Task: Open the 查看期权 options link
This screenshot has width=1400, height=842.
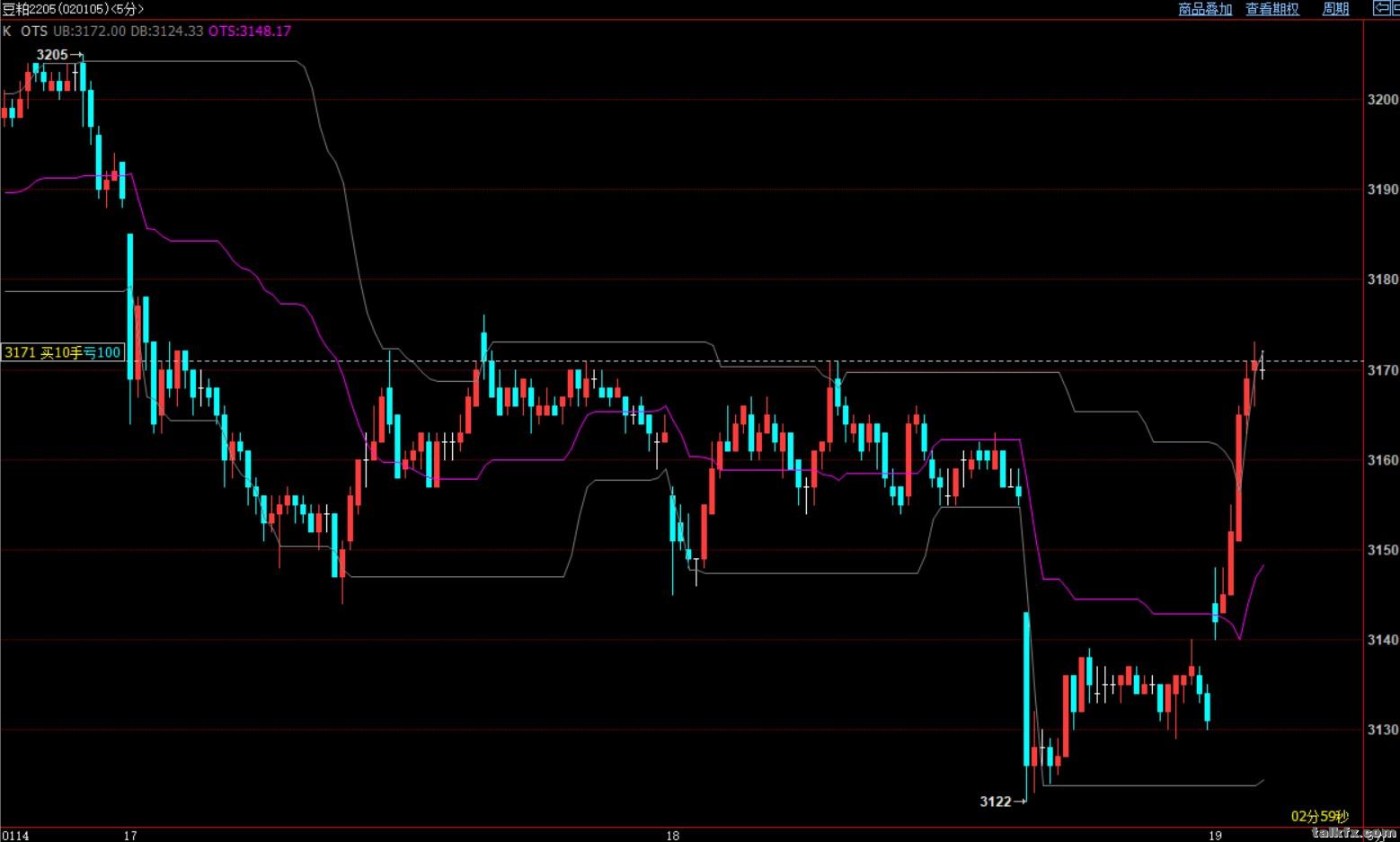Action: (x=1272, y=9)
